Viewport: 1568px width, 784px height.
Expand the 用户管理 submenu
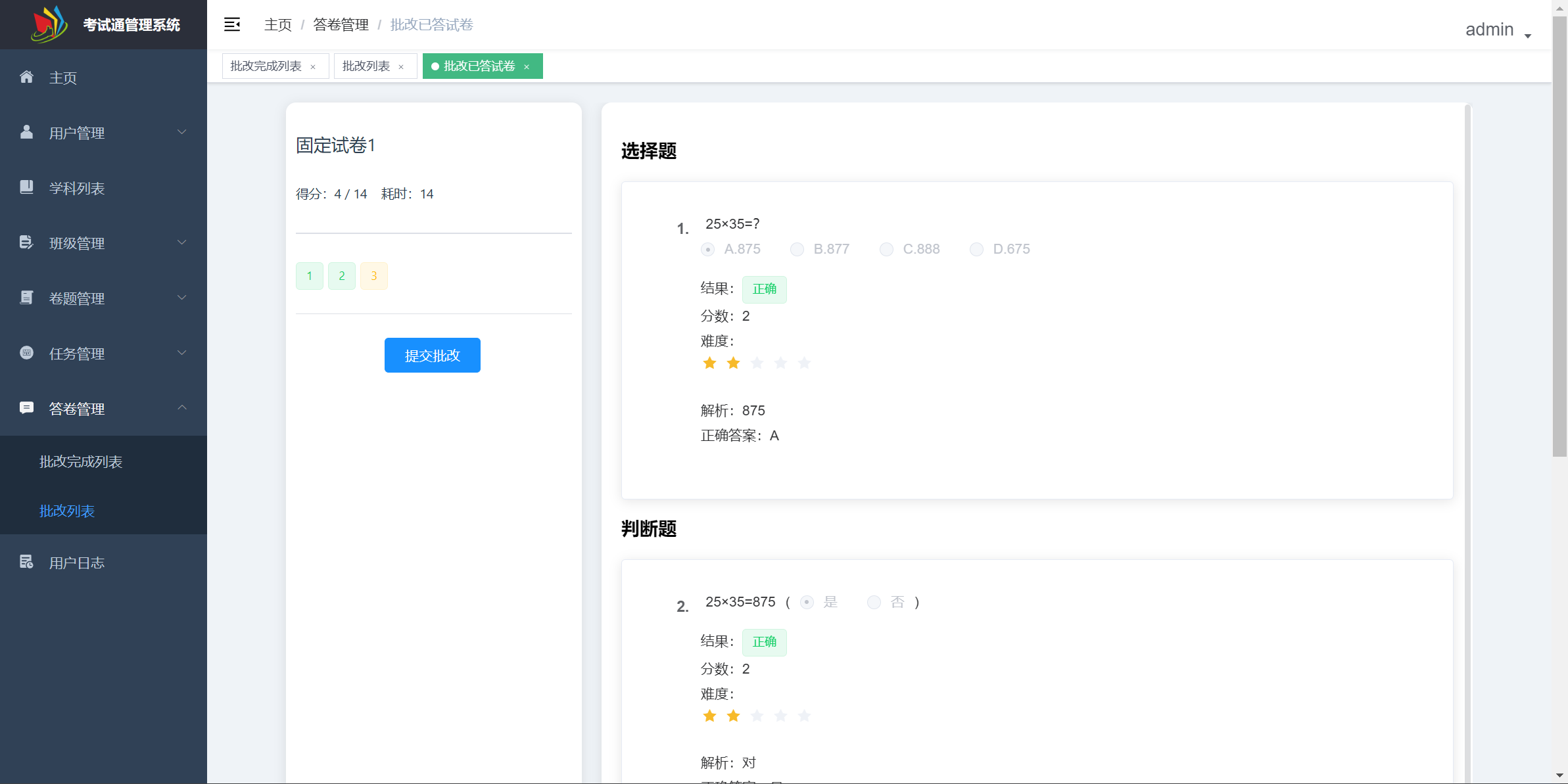click(x=182, y=132)
